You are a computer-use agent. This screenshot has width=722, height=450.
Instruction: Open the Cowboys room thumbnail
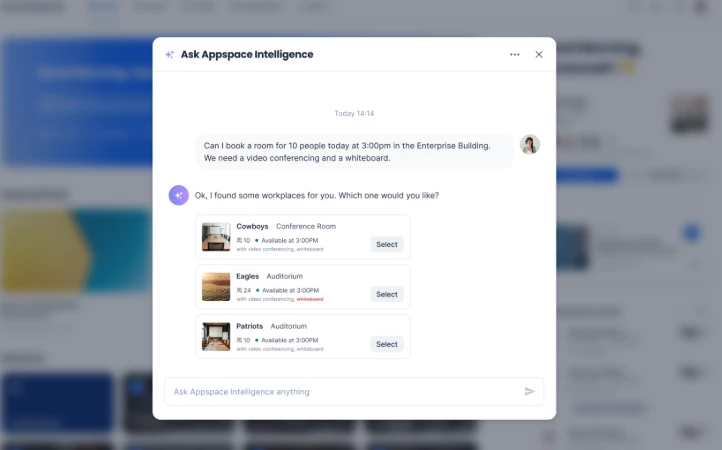click(x=216, y=237)
